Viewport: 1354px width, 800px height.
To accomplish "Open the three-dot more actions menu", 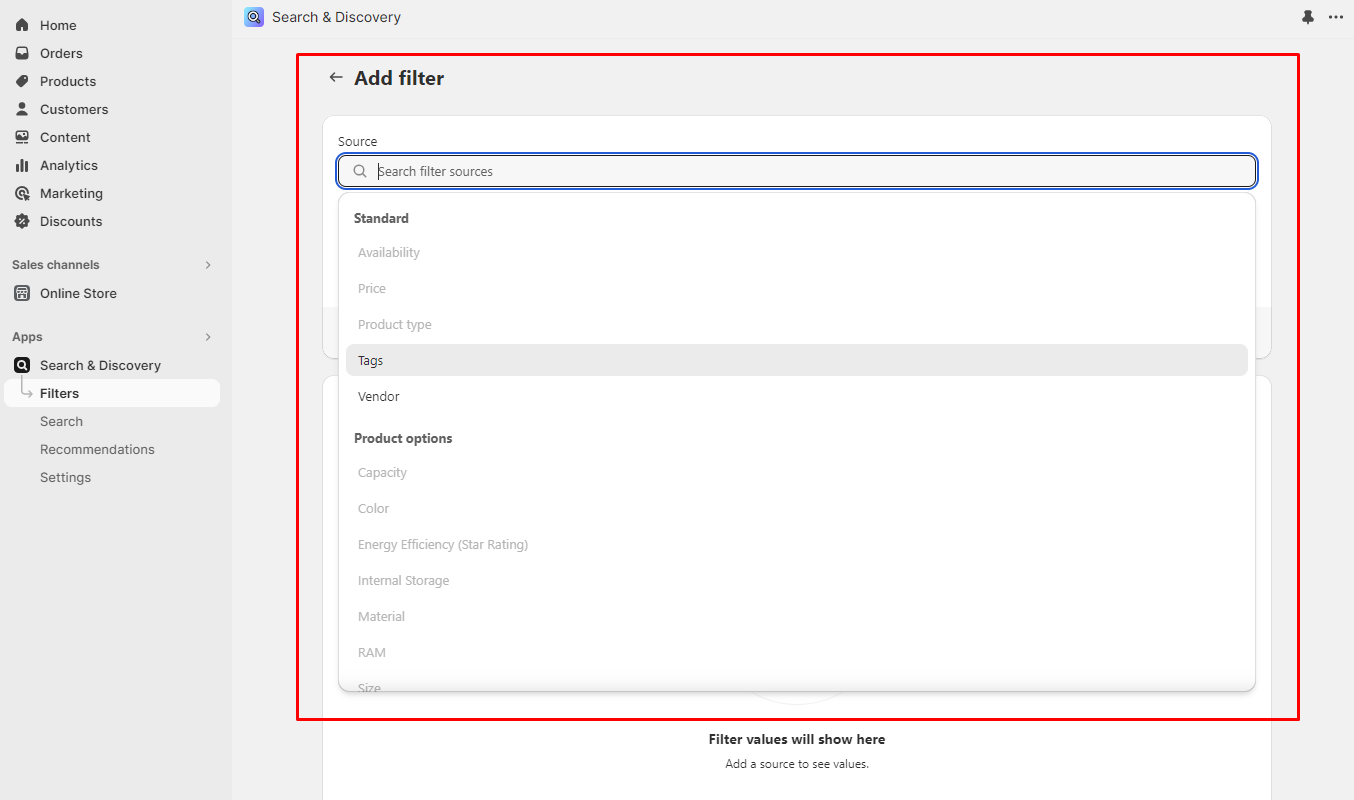I will coord(1336,17).
